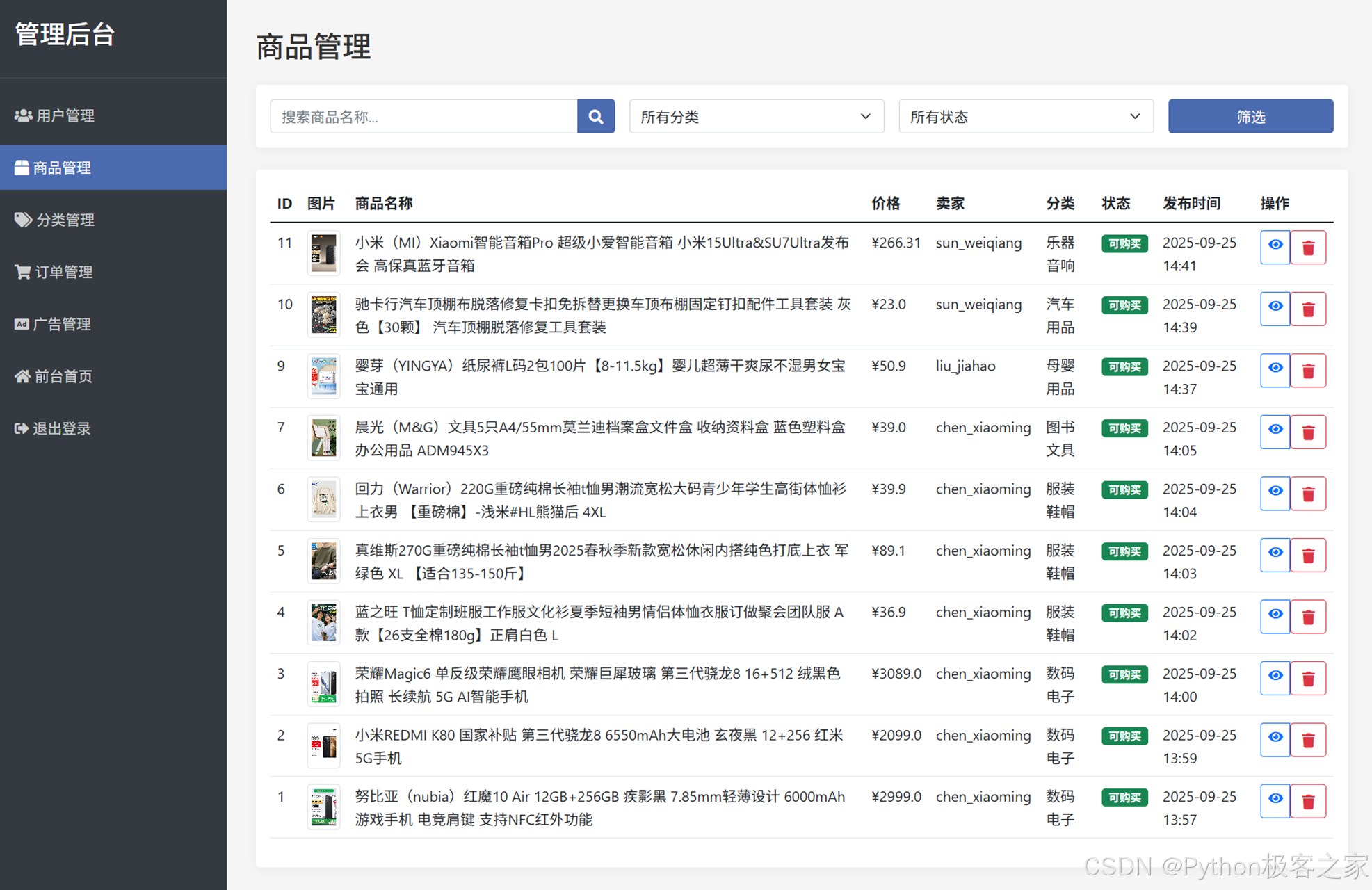View product ID 5 via eye icon

coord(1275,555)
